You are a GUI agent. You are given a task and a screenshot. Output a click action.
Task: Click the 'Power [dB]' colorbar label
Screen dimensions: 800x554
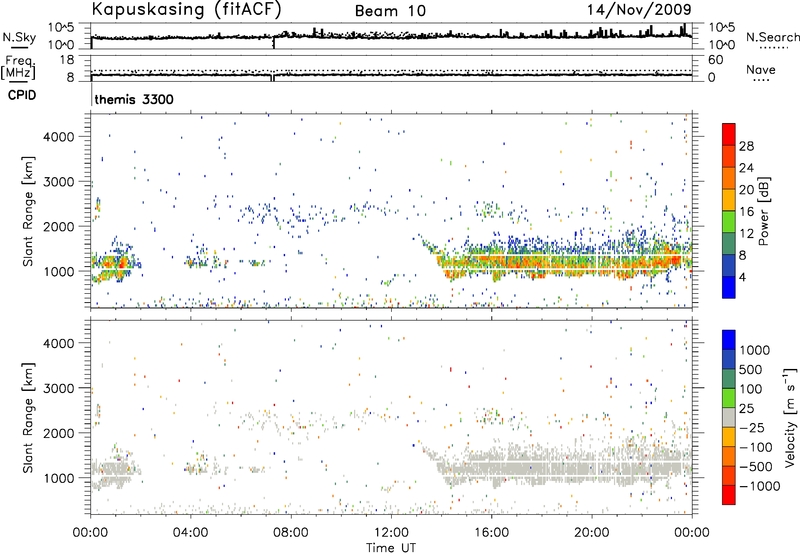[x=763, y=211]
